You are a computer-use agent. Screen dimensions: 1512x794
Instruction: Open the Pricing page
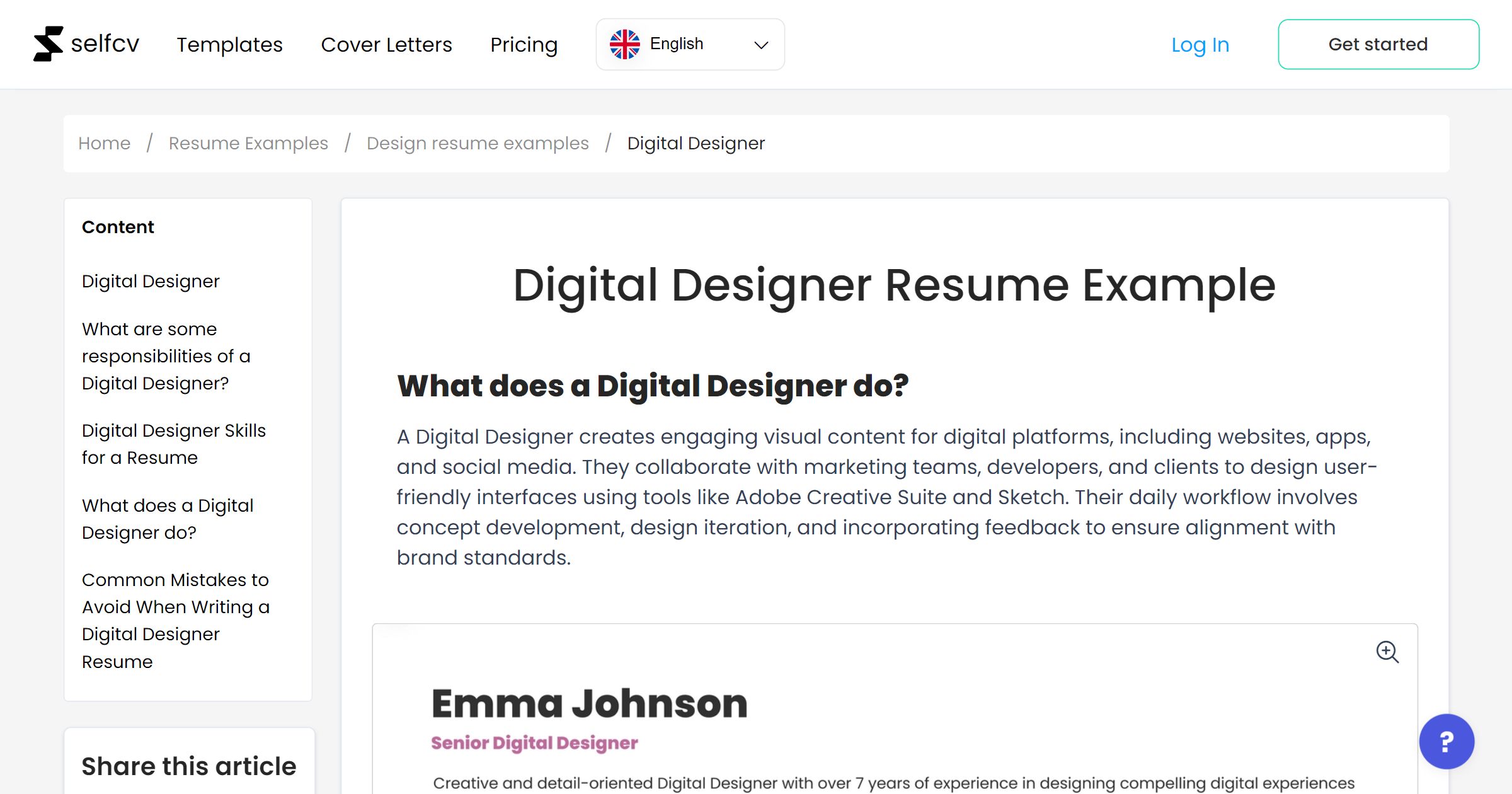click(x=524, y=45)
